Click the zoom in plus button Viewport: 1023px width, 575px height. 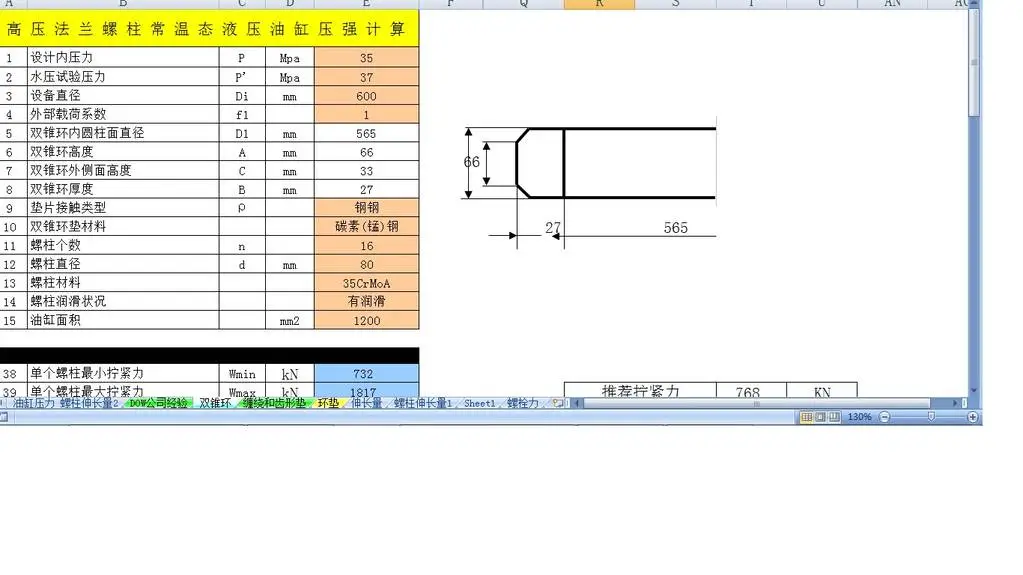(972, 416)
